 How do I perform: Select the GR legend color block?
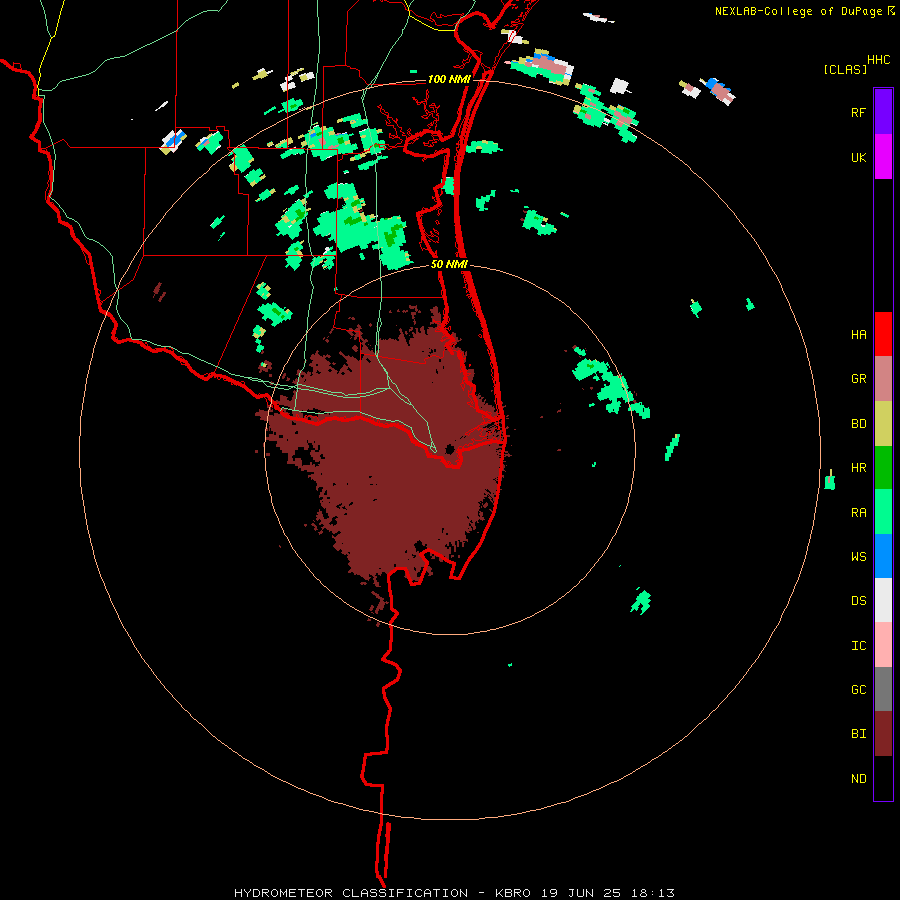click(x=883, y=379)
